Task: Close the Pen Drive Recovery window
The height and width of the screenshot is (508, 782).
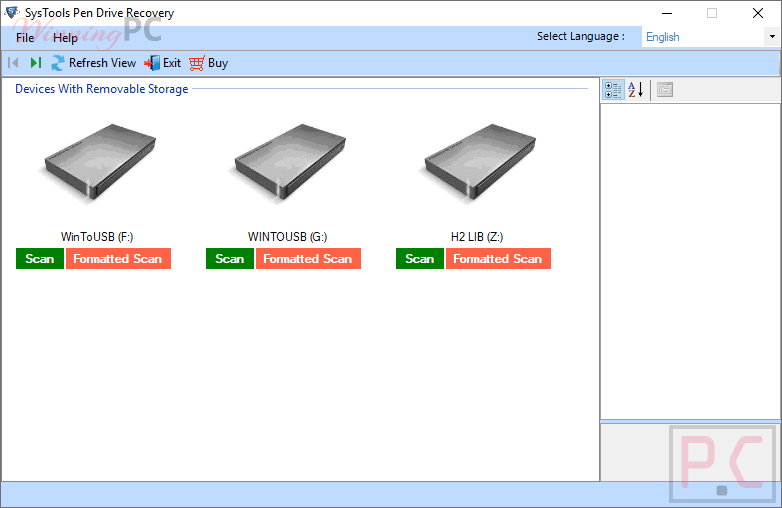Action: click(758, 13)
